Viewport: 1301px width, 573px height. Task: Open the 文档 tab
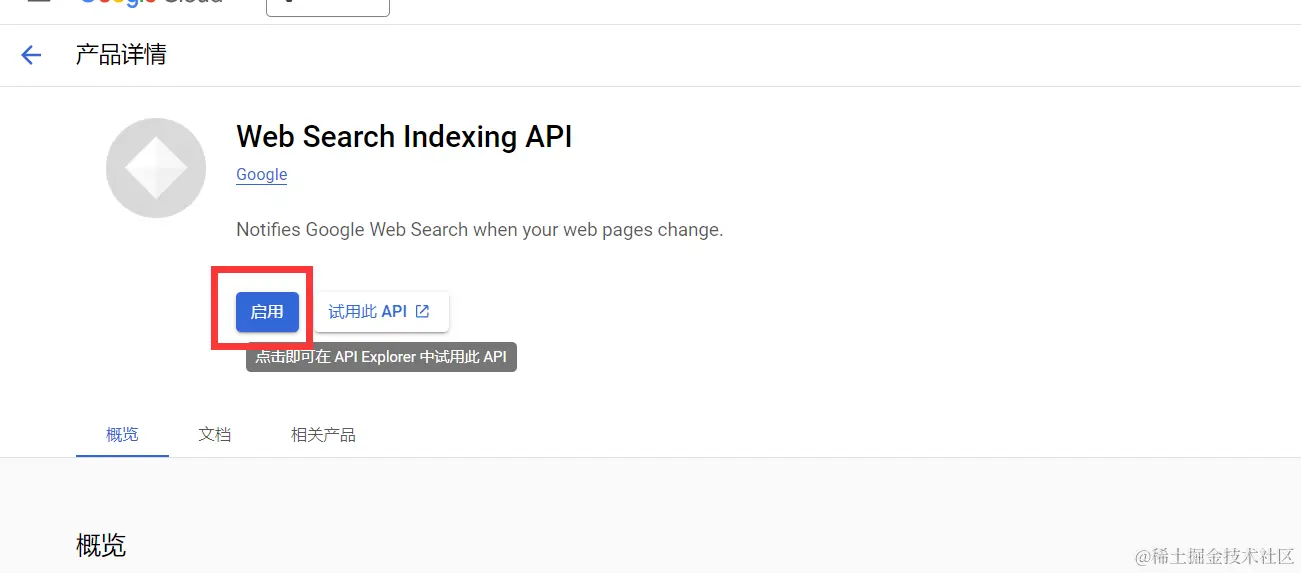pos(215,435)
